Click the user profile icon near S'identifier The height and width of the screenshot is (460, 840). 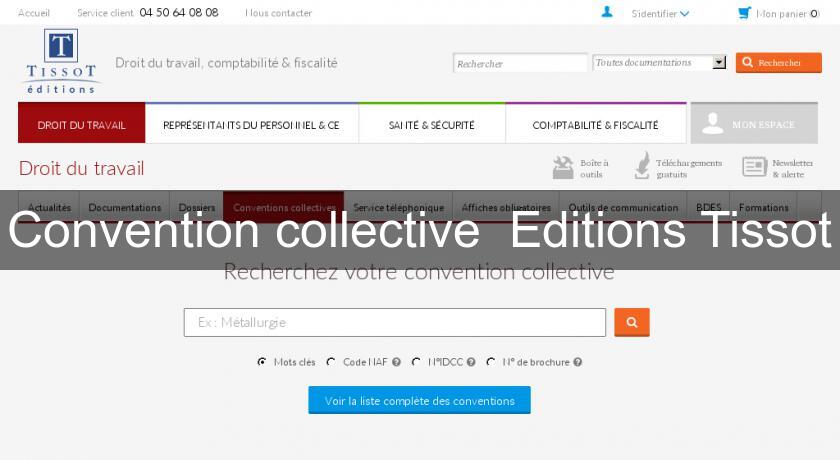click(x=607, y=12)
